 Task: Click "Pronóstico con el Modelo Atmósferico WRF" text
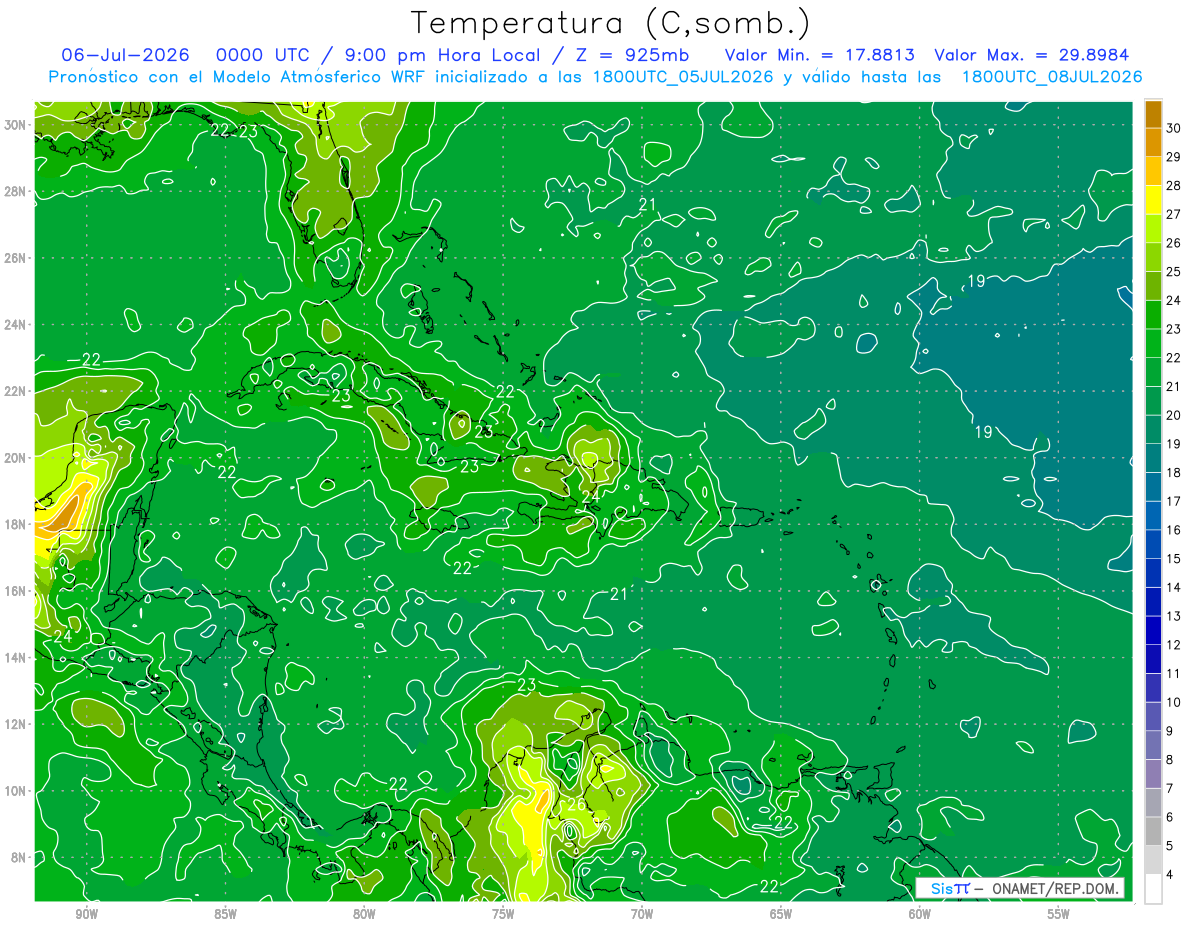239,77
